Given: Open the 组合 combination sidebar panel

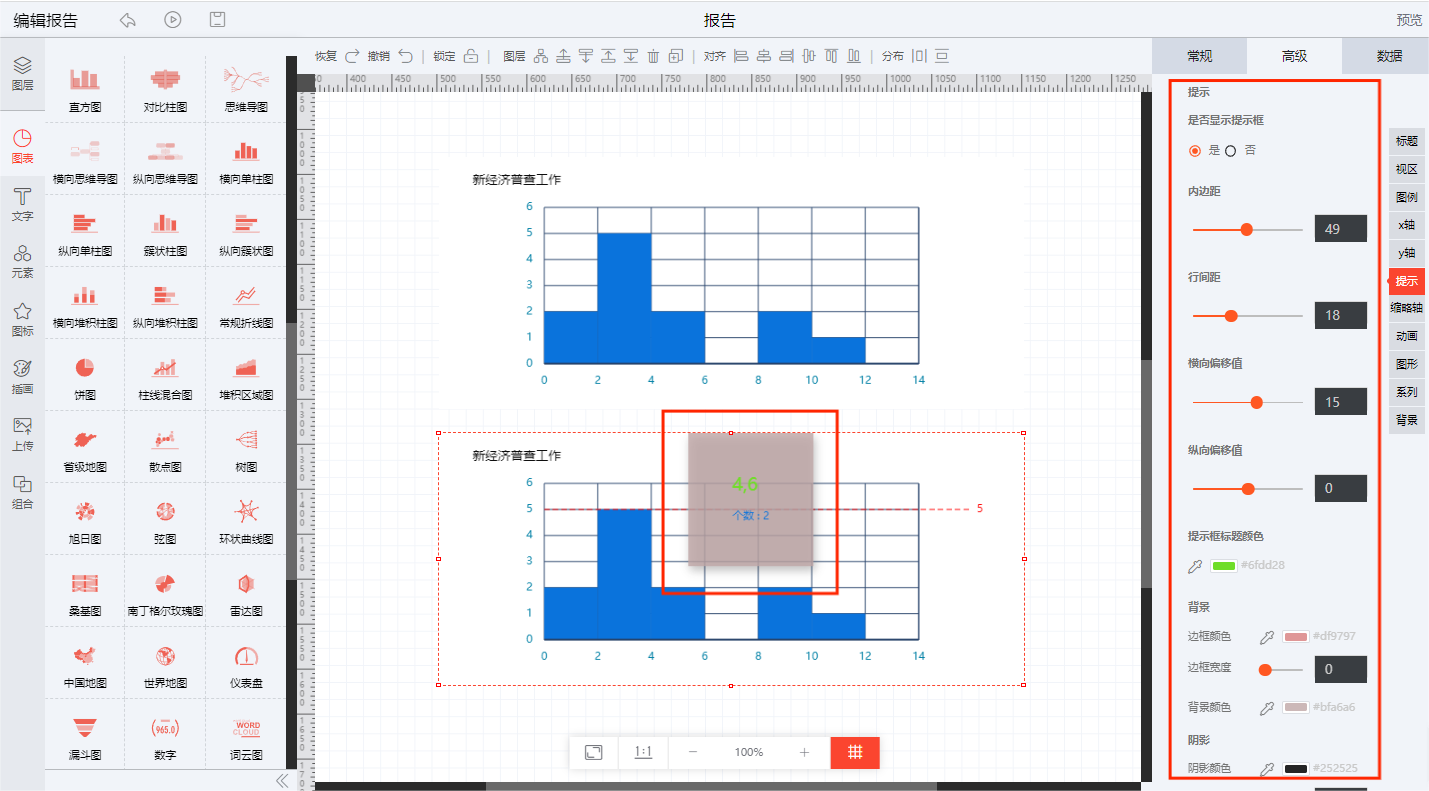Looking at the screenshot, I should point(22,493).
